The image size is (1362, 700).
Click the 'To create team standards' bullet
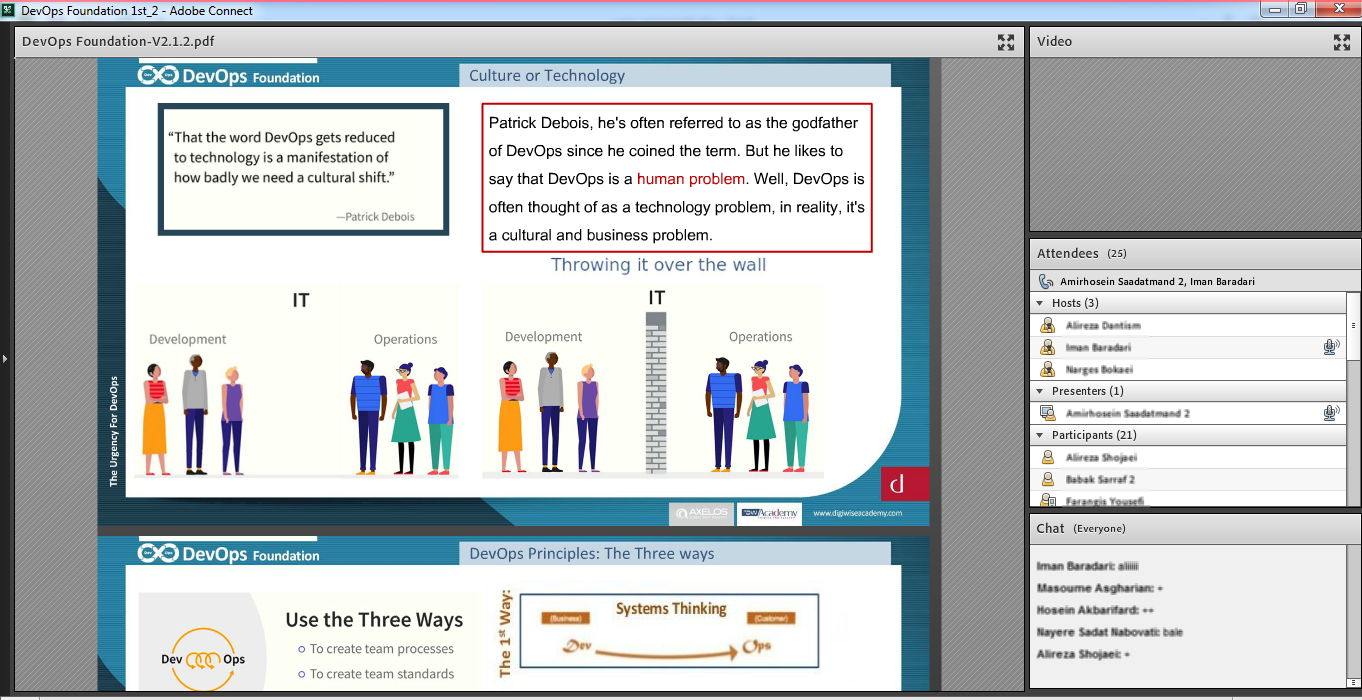point(382,674)
